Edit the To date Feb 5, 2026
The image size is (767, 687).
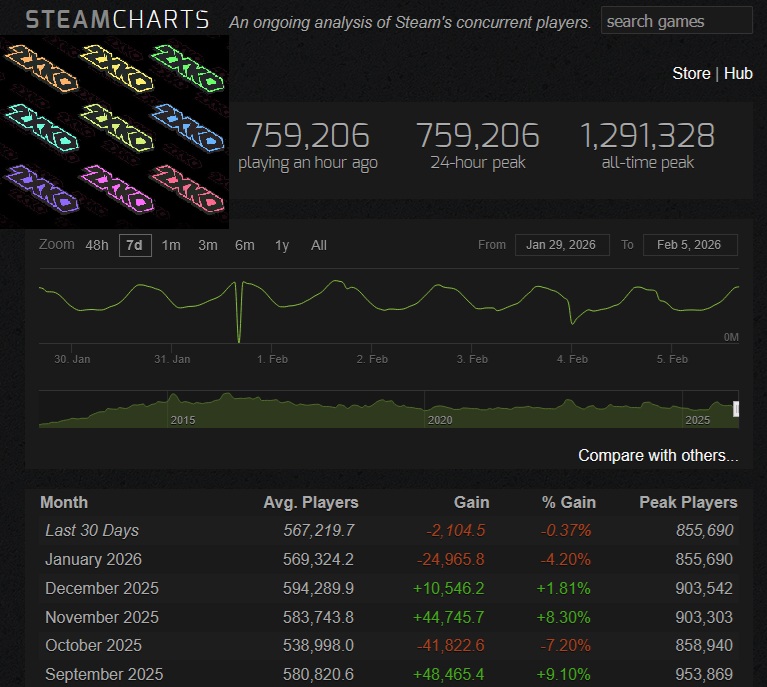point(690,245)
